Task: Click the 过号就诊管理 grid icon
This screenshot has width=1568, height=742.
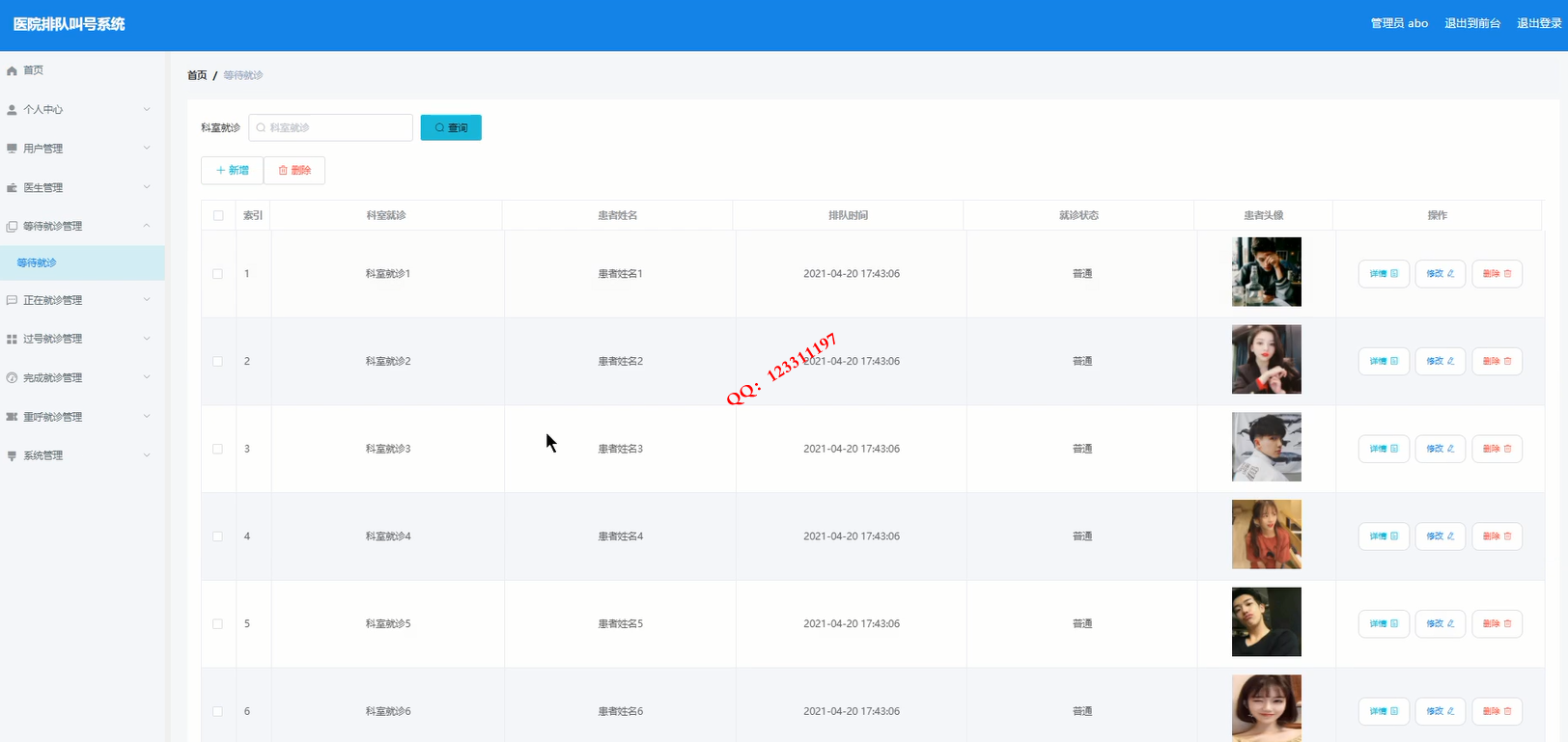Action: (12, 340)
